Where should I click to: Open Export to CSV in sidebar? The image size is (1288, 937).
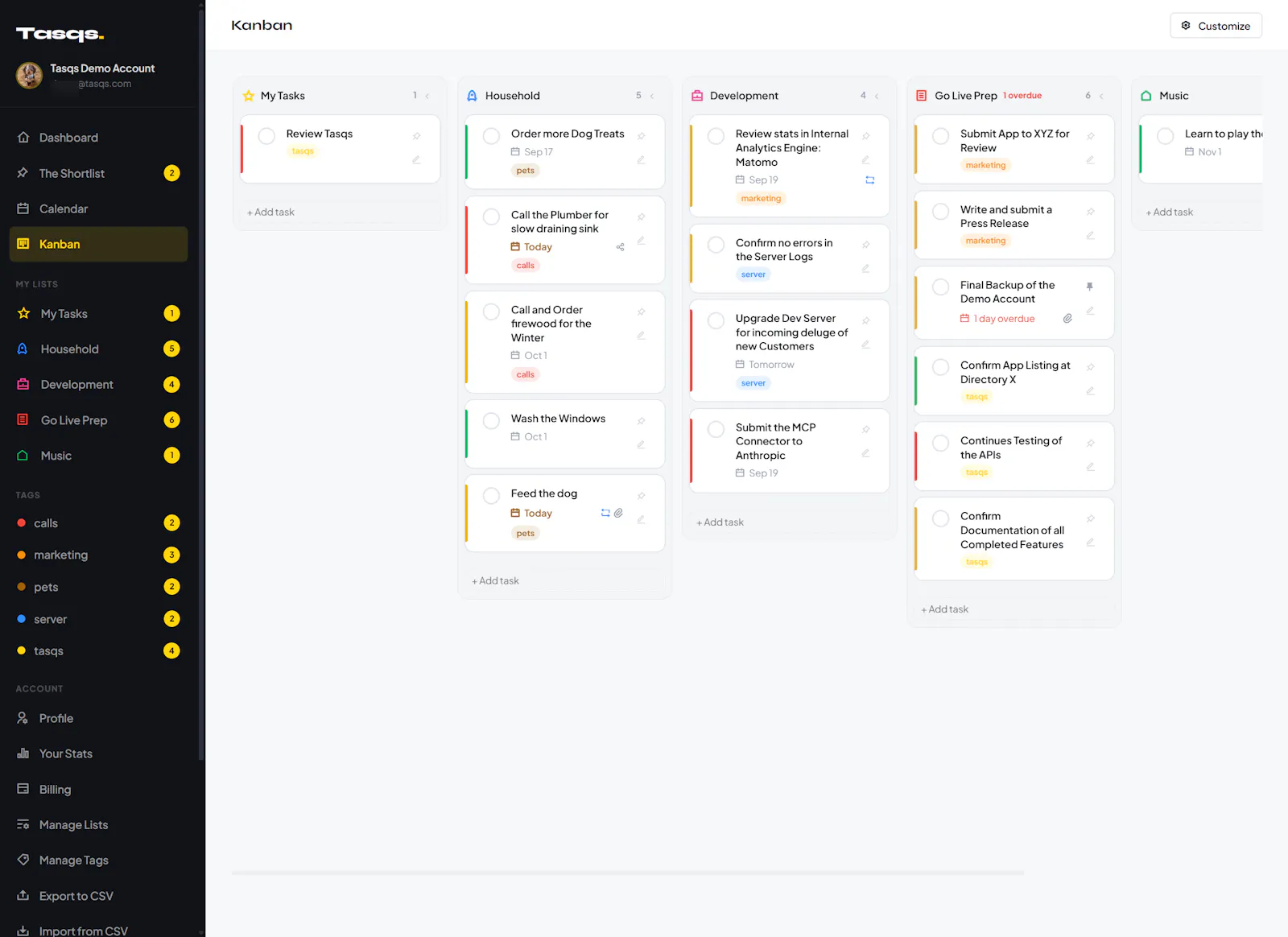point(98,895)
